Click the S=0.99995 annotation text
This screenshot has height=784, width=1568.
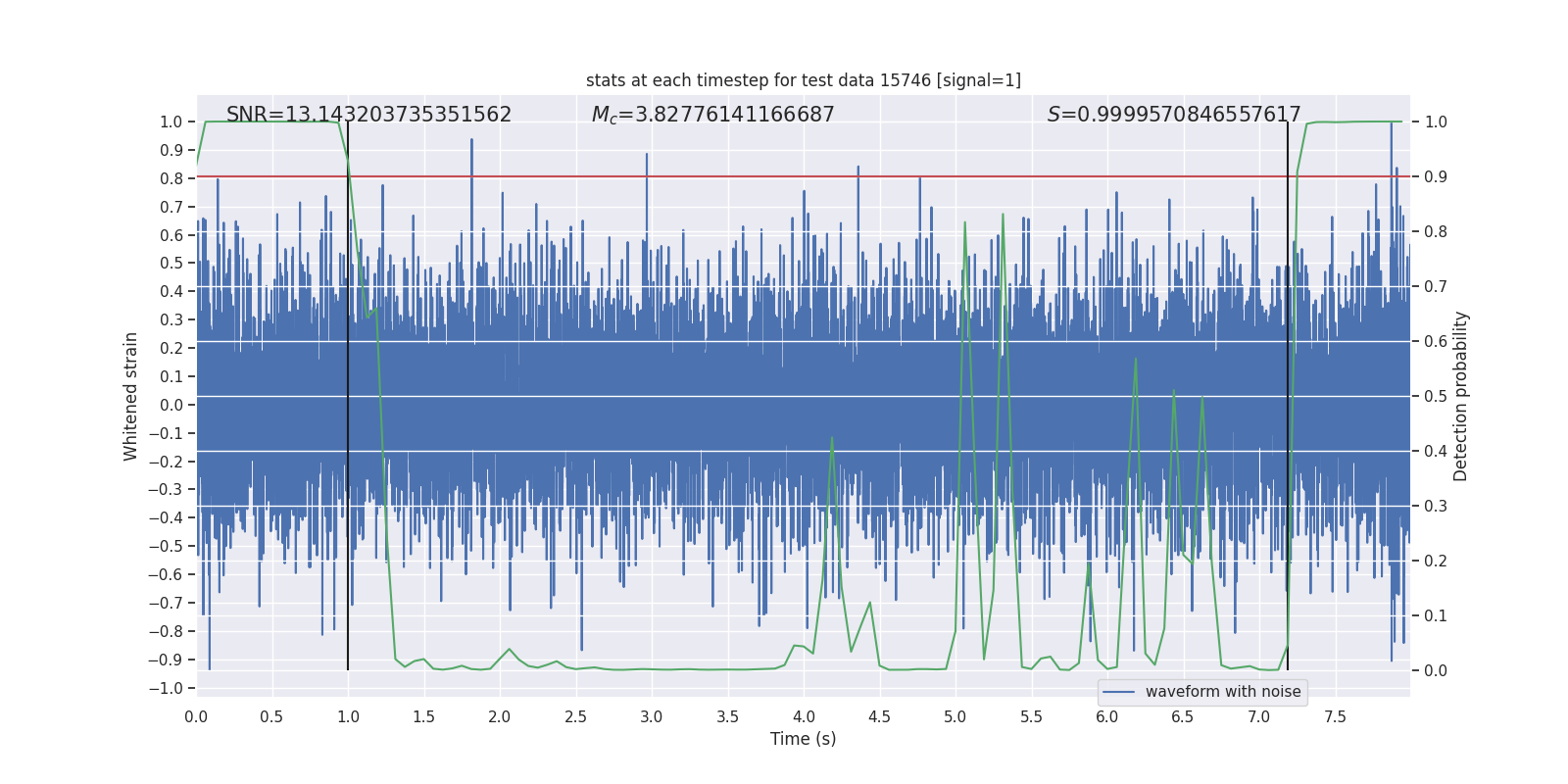pos(1173,115)
